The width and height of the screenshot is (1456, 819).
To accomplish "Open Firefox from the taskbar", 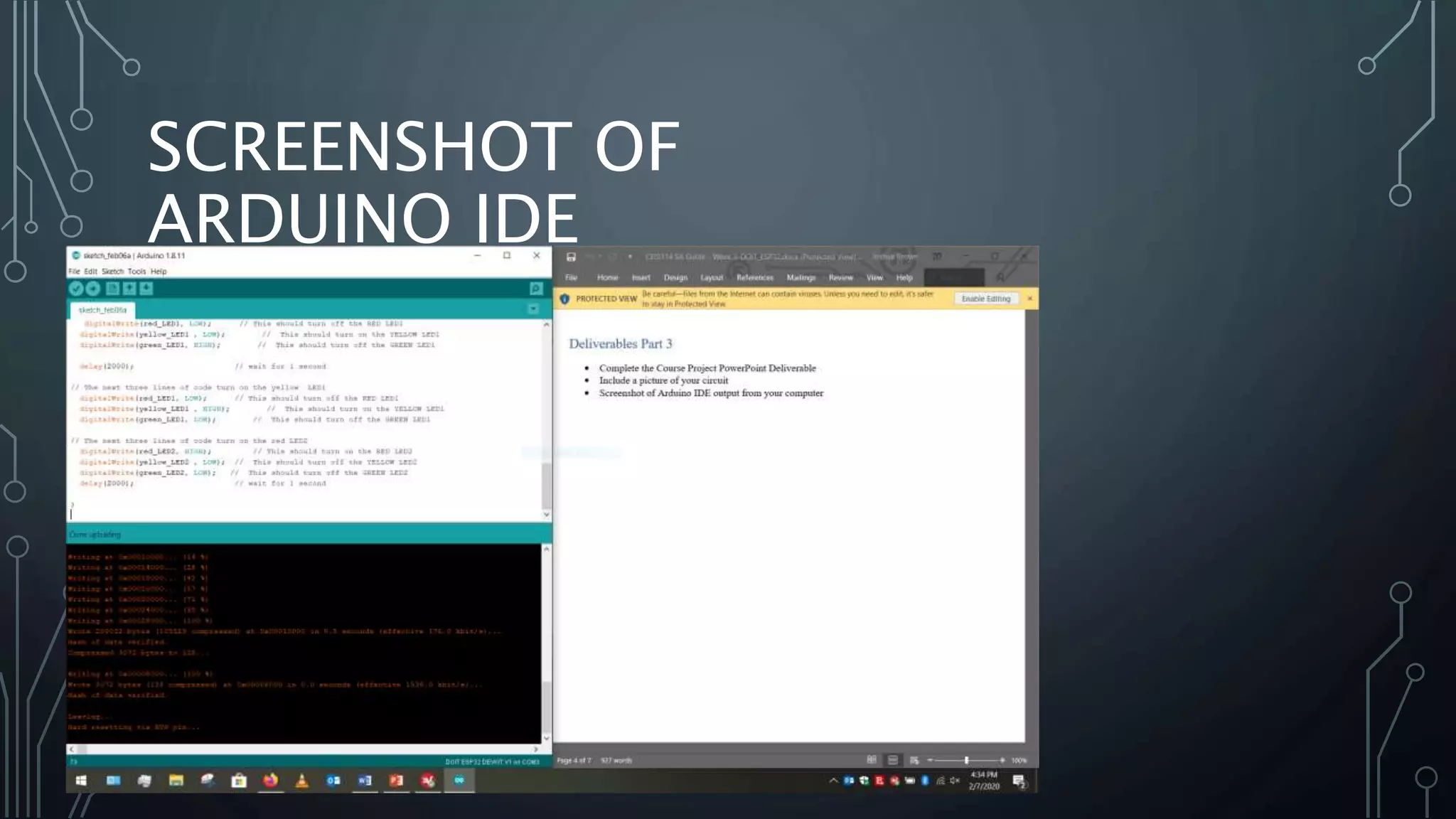I will pyautogui.click(x=270, y=781).
